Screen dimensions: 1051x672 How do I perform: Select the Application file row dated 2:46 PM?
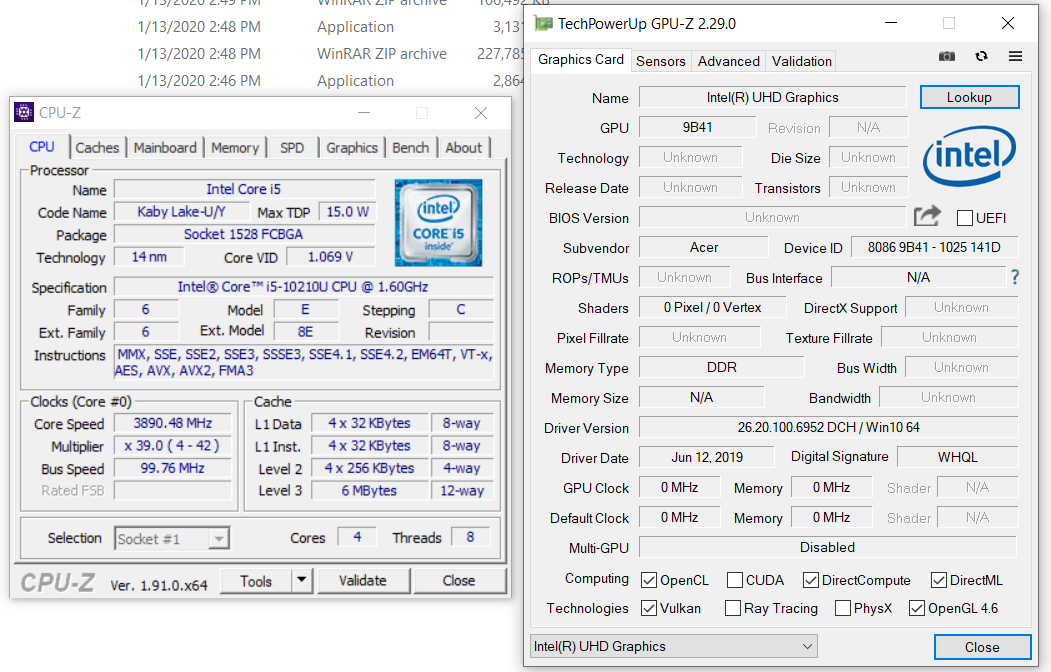pos(329,80)
